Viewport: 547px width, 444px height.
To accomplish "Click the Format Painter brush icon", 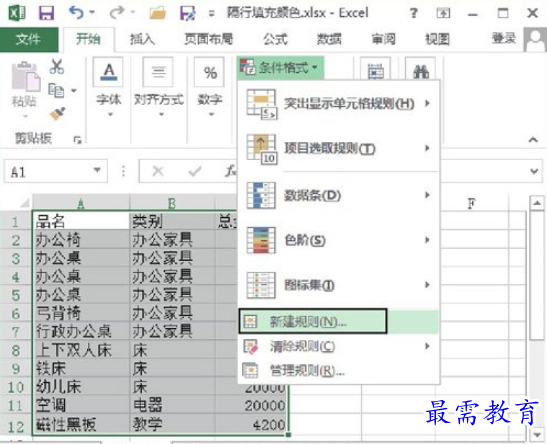I will click(57, 114).
